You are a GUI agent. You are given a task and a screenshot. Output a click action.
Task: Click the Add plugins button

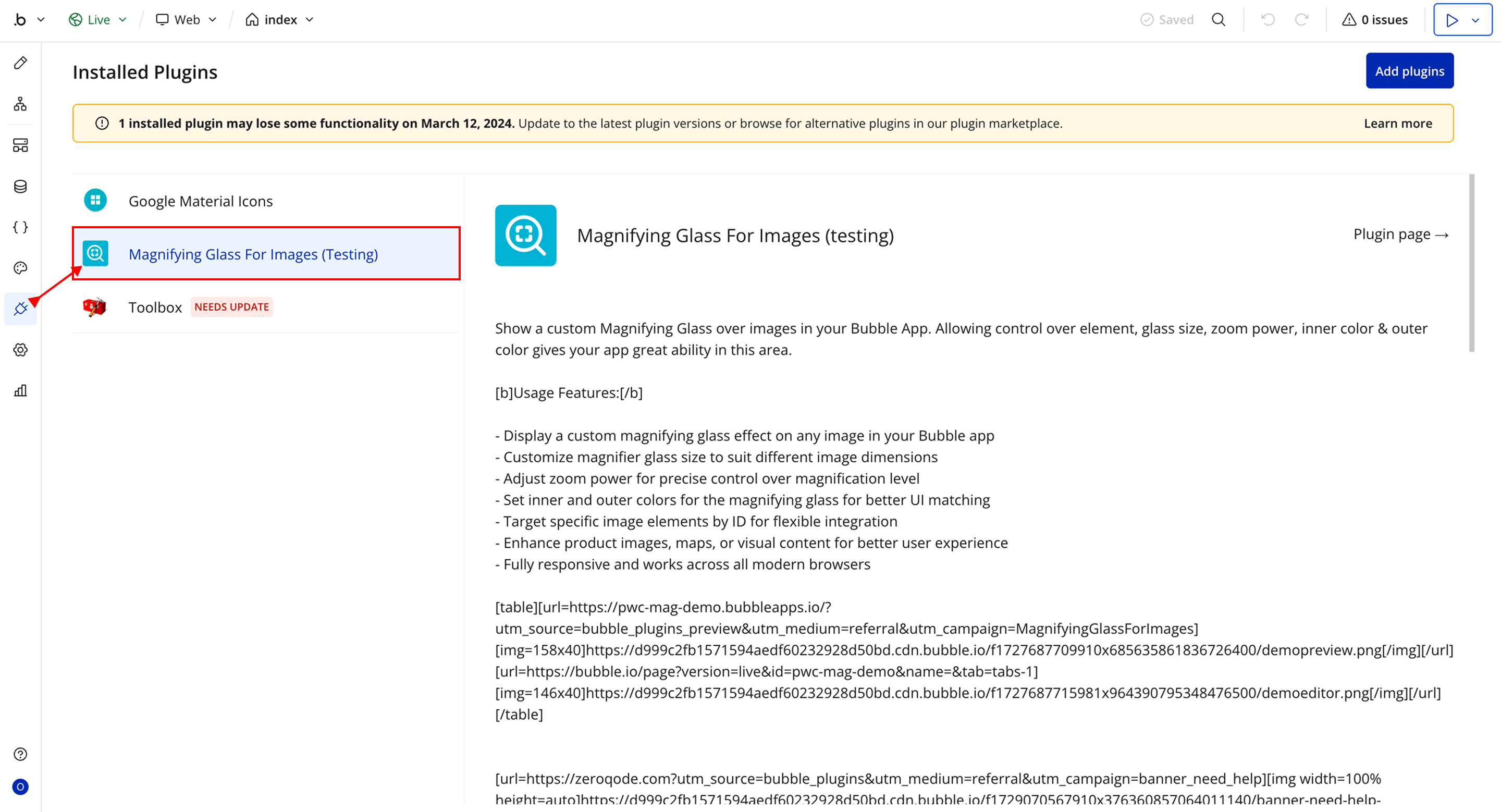click(x=1409, y=71)
